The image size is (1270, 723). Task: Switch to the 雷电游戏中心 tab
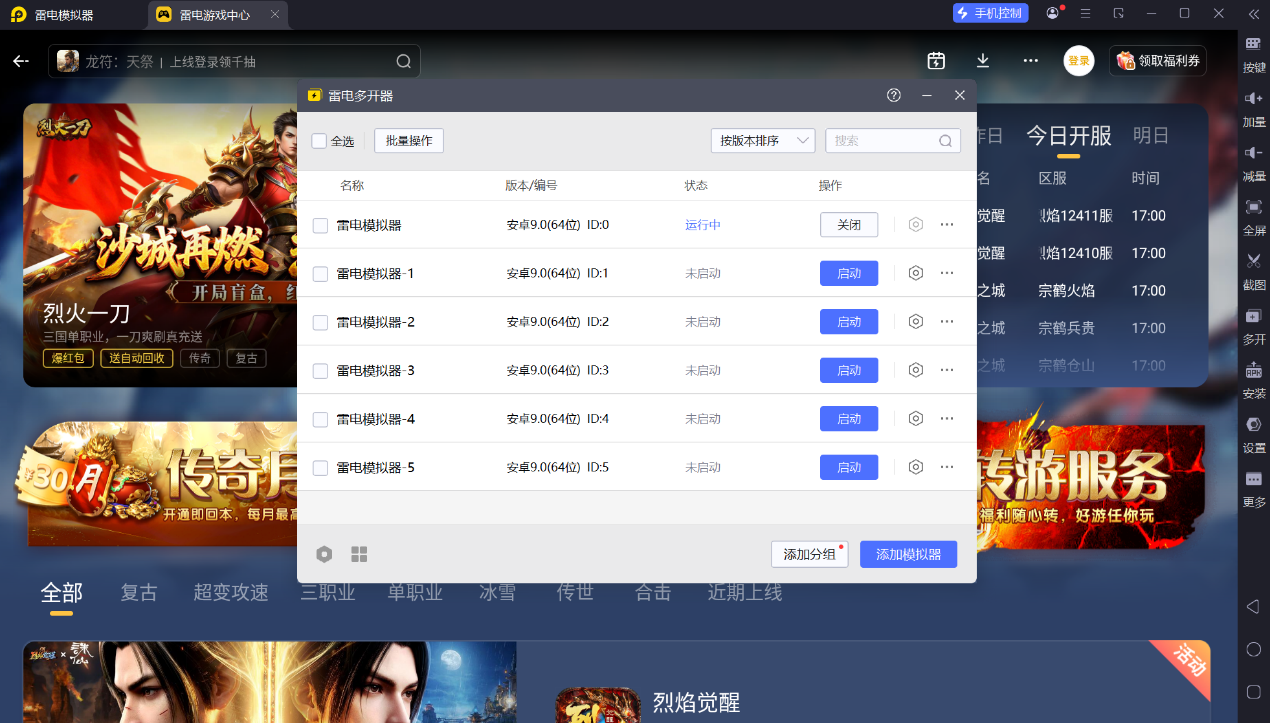(x=217, y=14)
